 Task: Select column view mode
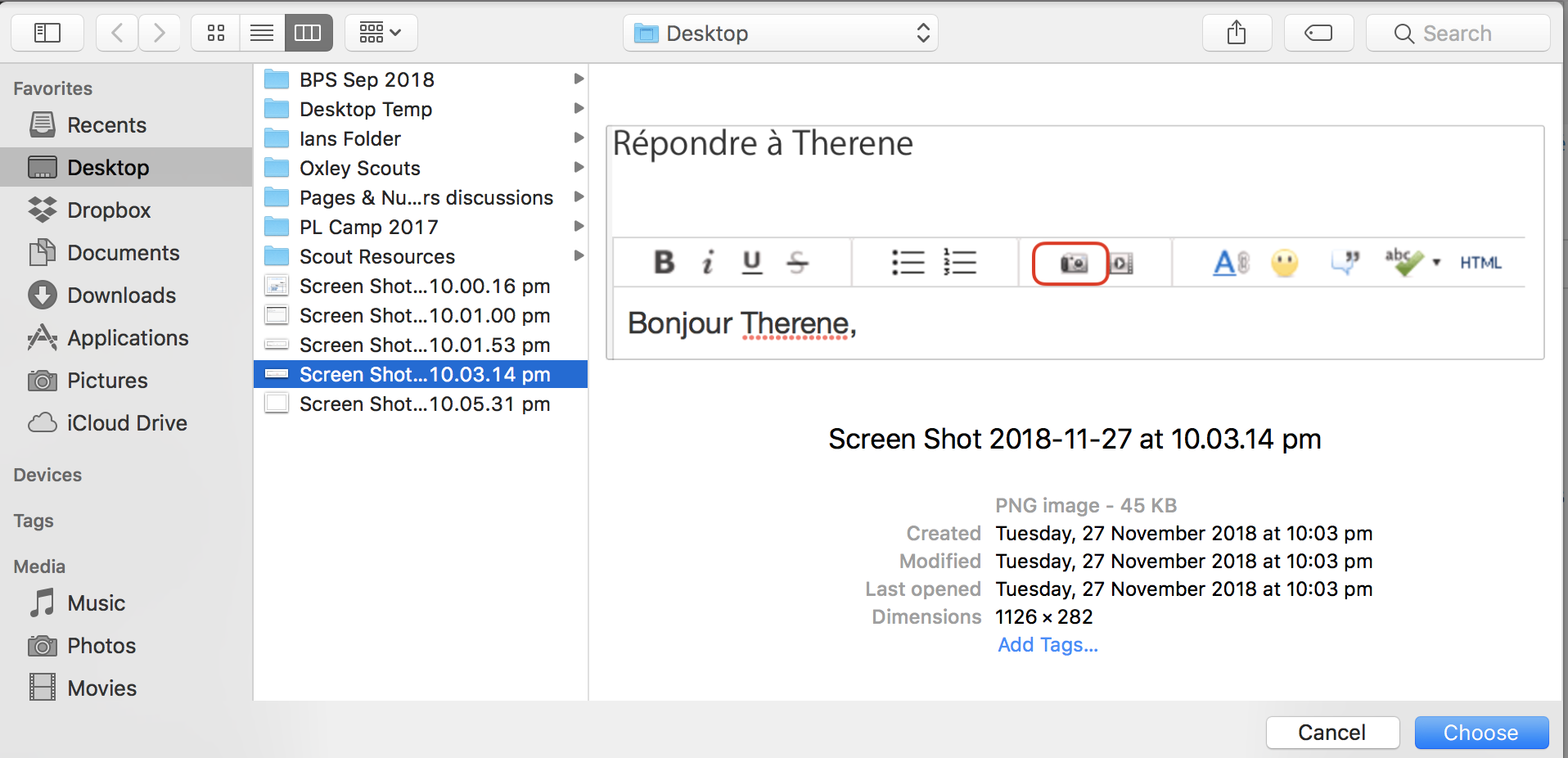(309, 33)
